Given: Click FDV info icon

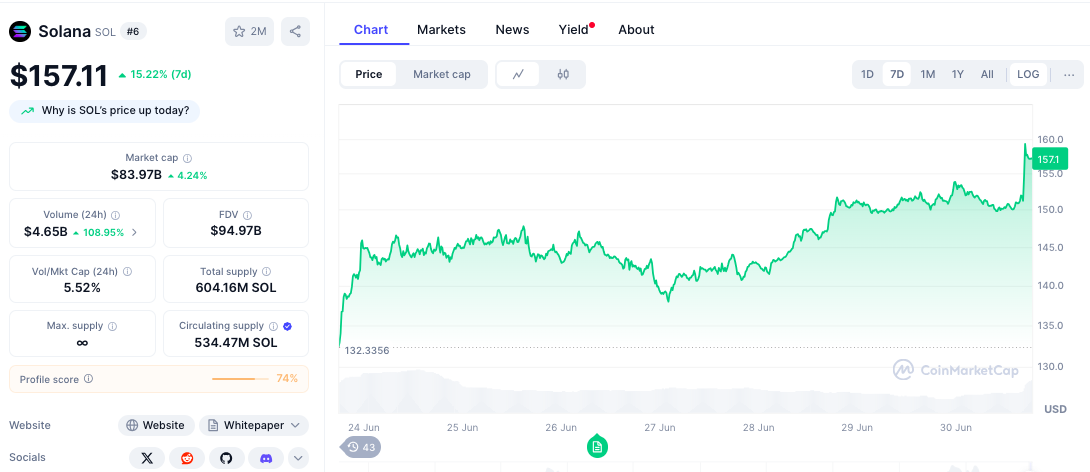Looking at the screenshot, I should pyautogui.click(x=247, y=215).
